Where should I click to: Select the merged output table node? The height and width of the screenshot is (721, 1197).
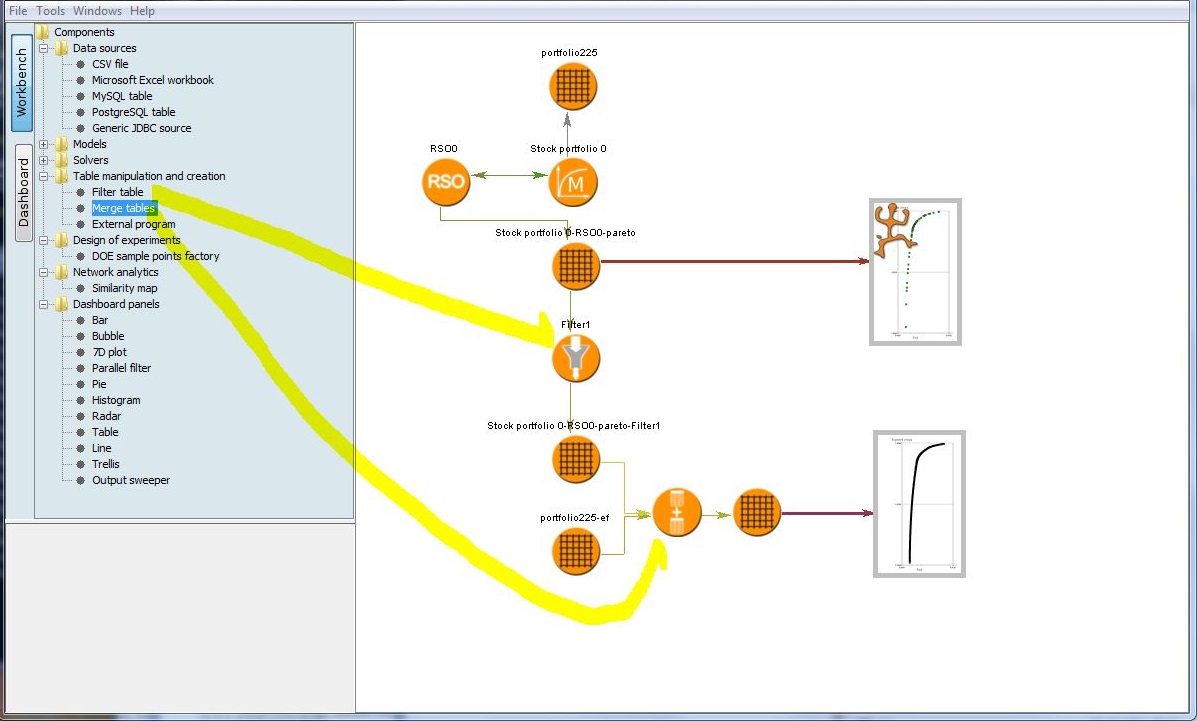pyautogui.click(x=756, y=513)
